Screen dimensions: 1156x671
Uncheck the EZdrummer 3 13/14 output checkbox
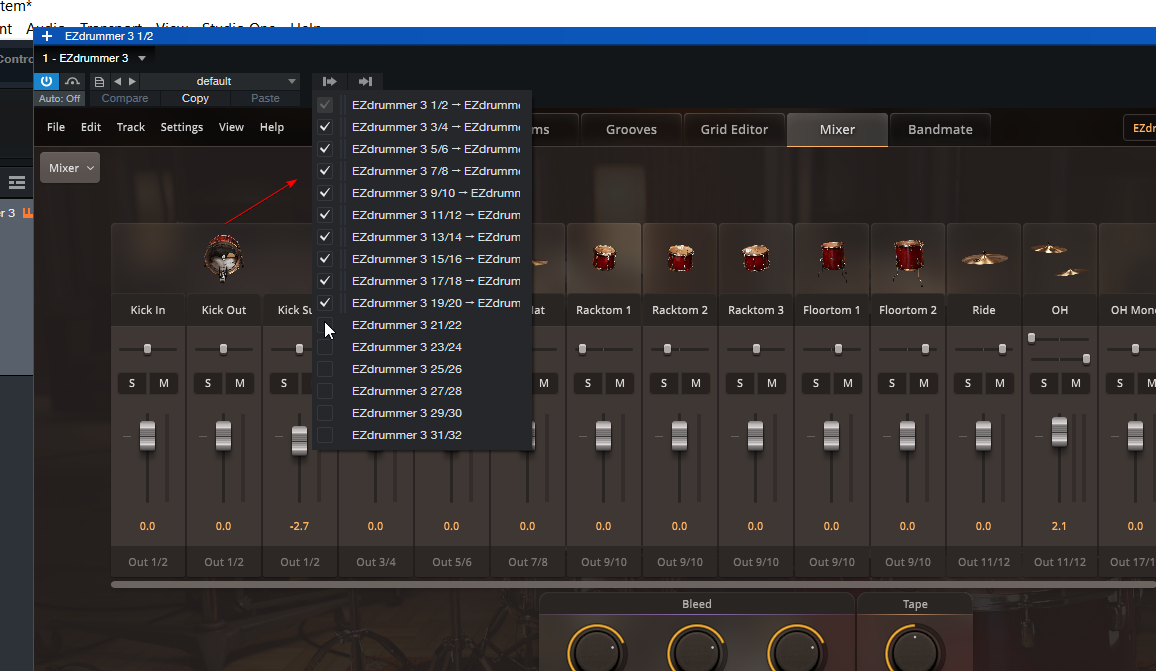[x=325, y=237]
